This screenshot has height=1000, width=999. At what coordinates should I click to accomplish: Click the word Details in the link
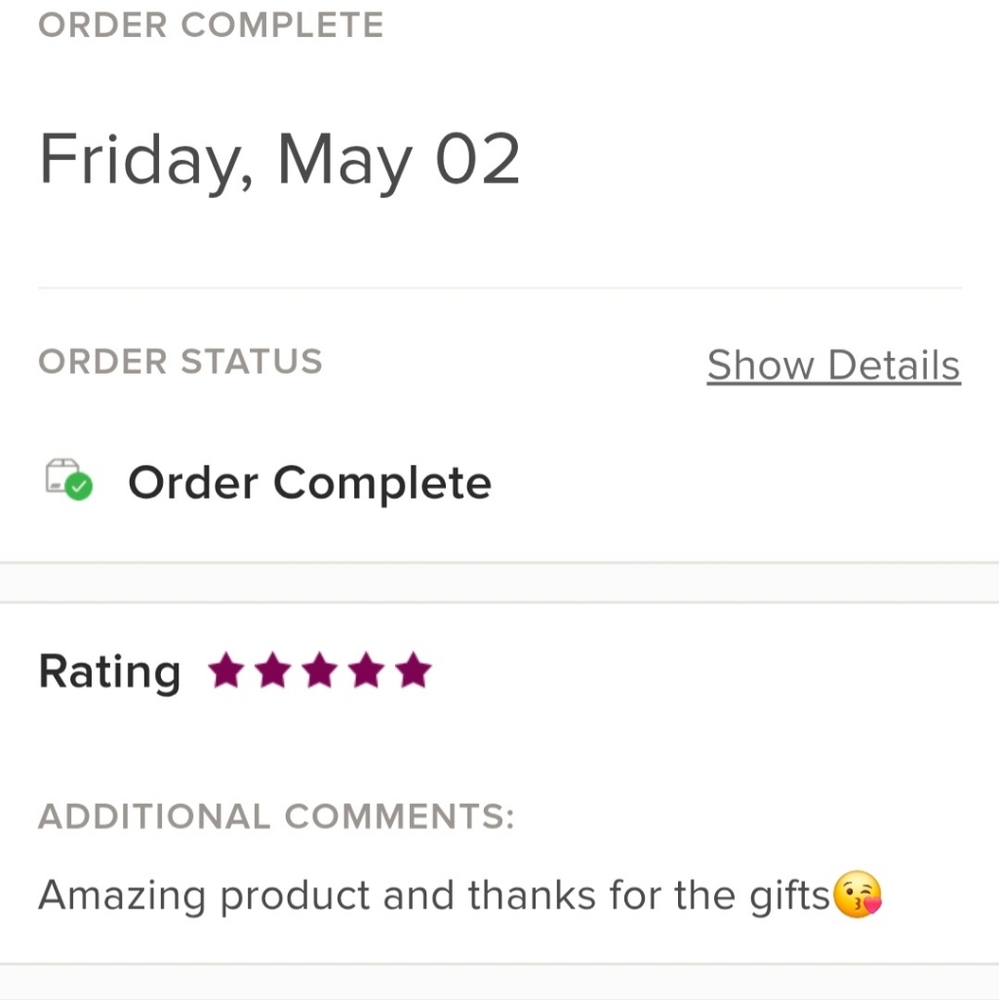tap(894, 365)
